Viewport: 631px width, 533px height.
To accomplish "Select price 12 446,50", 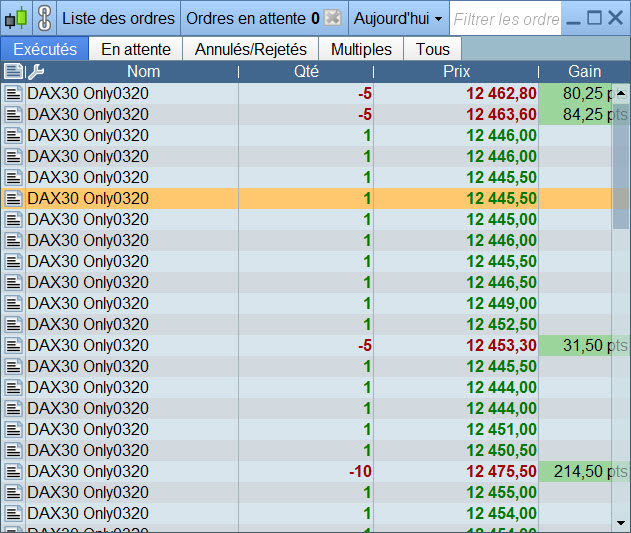I will 501,282.
